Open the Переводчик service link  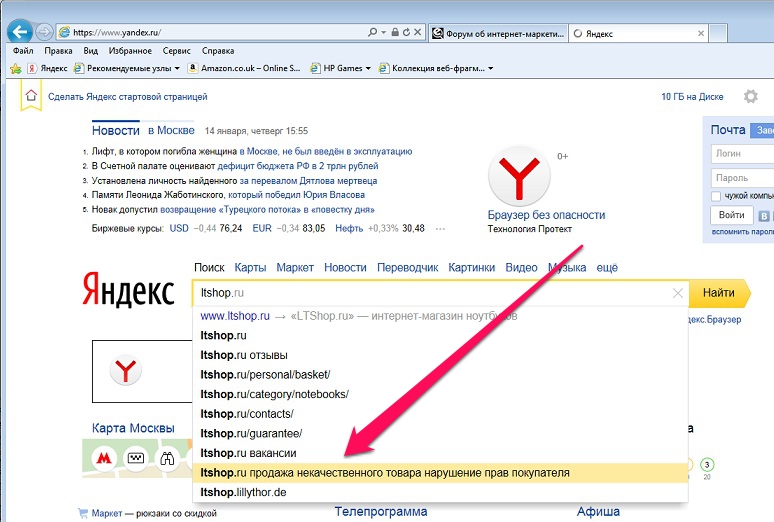coord(407,268)
